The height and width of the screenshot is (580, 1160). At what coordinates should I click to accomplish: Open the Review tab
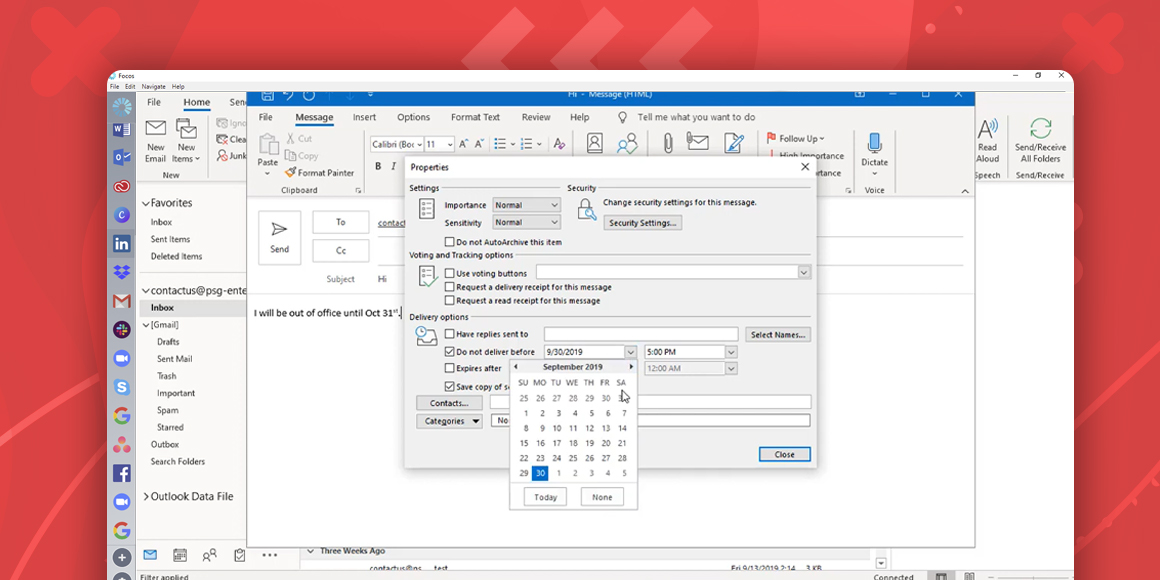point(536,117)
